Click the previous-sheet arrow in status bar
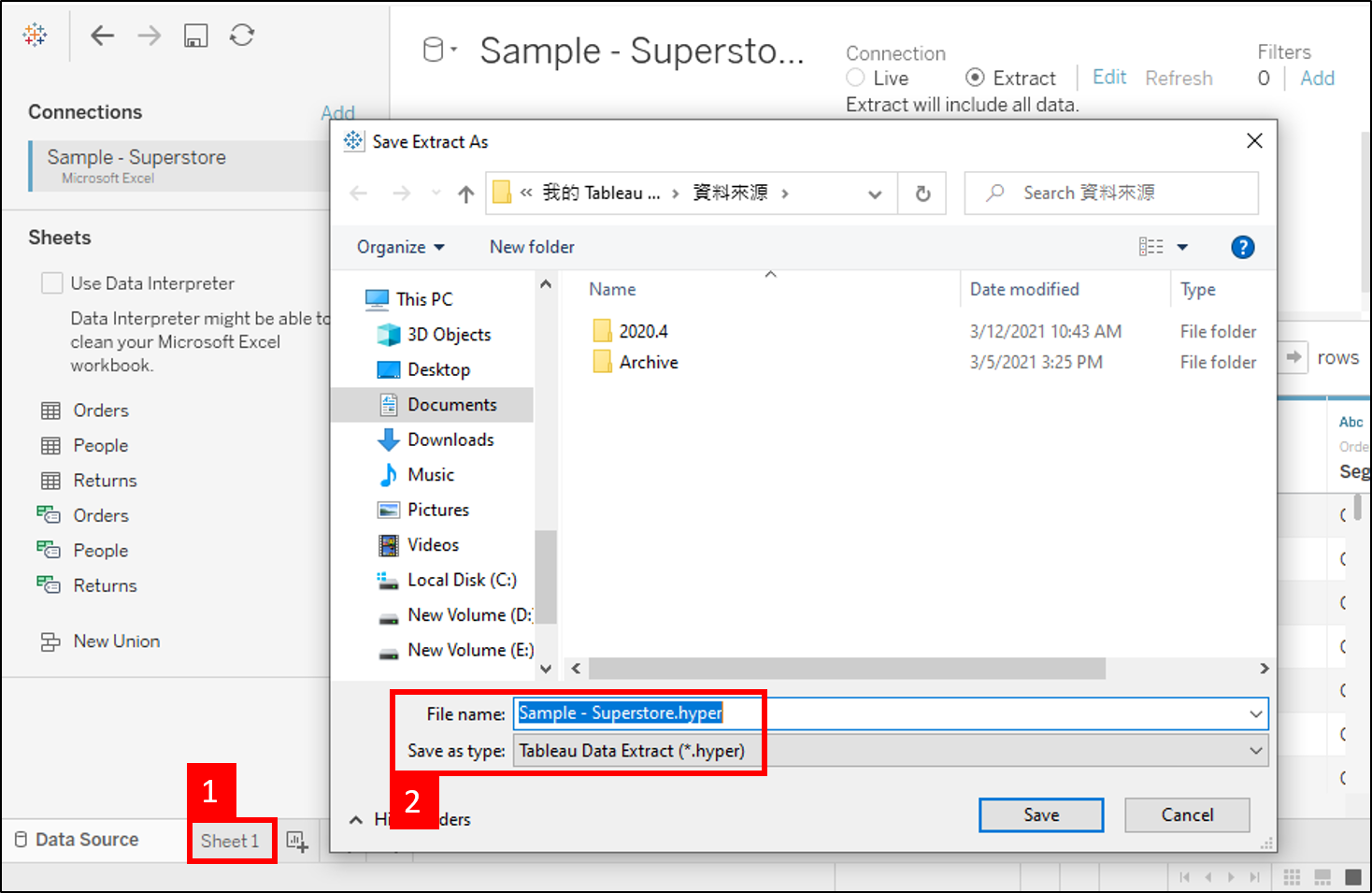Image resolution: width=1372 pixels, height=893 pixels. click(x=1208, y=877)
